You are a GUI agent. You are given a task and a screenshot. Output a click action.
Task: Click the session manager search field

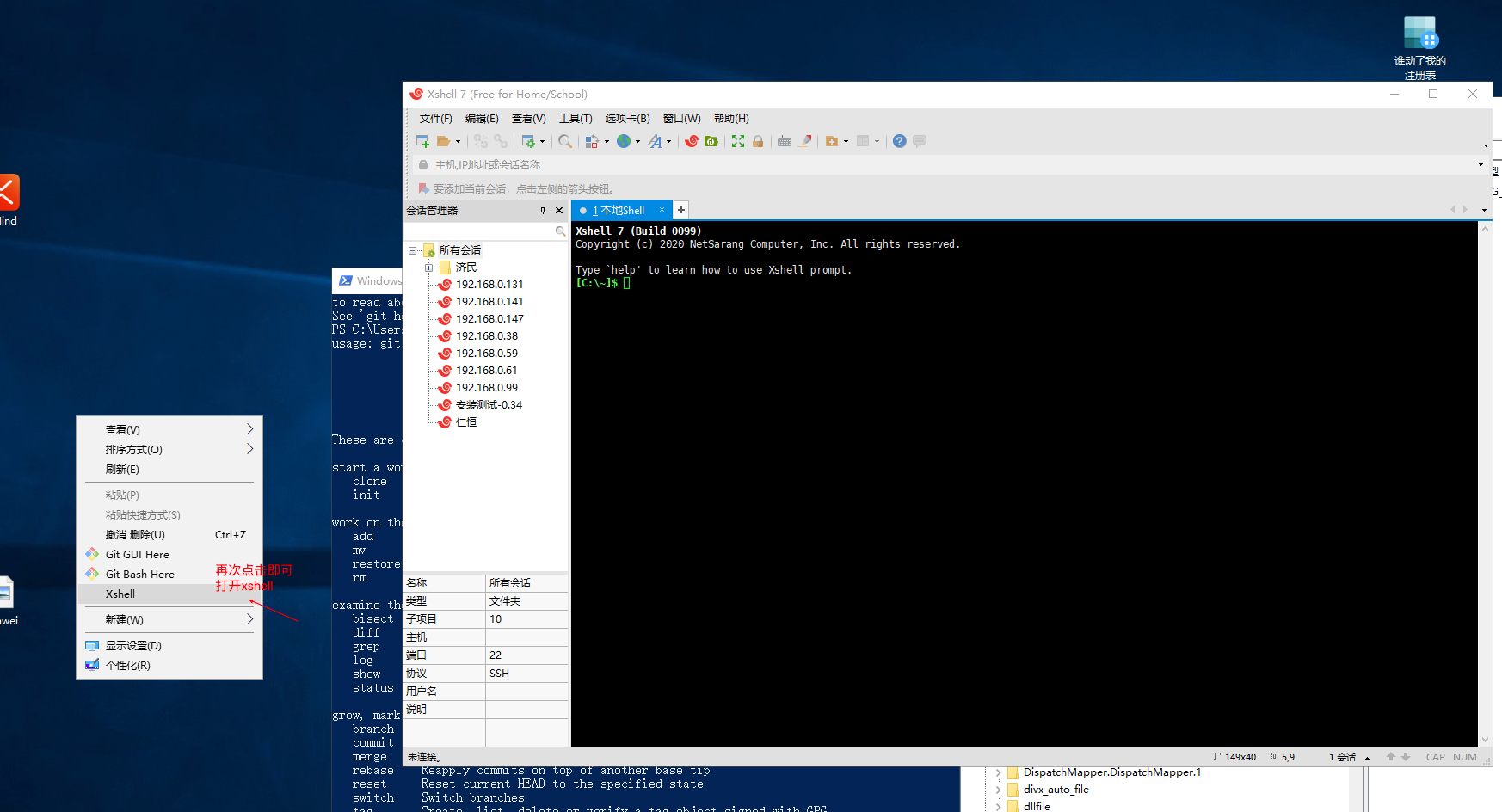pos(479,231)
